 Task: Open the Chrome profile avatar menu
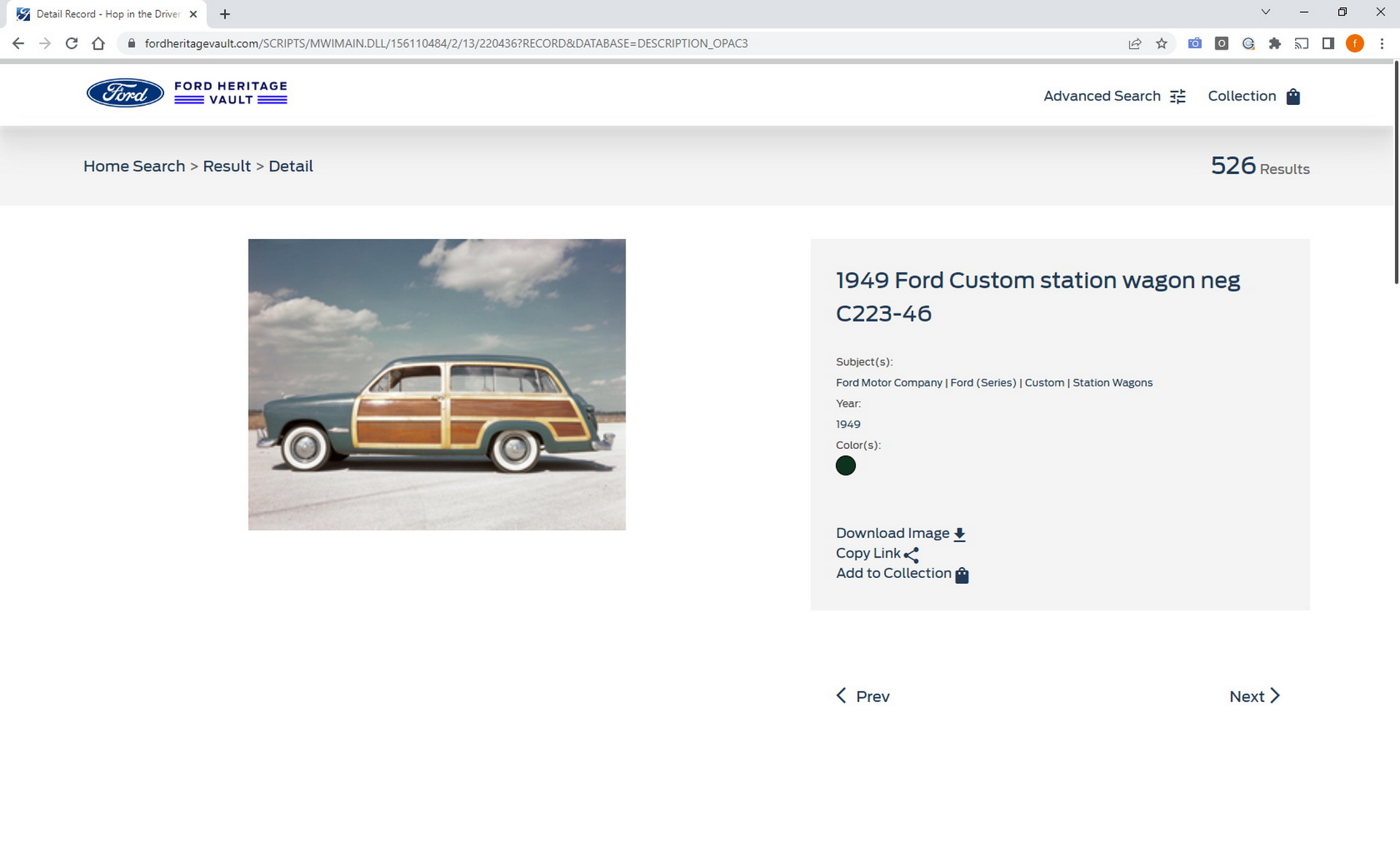pyautogui.click(x=1355, y=43)
